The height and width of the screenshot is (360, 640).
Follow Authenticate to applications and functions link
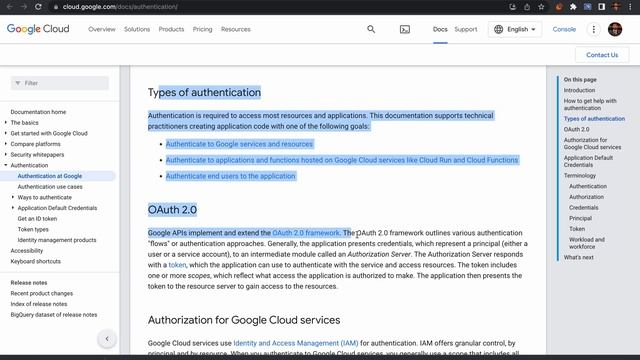342,160
